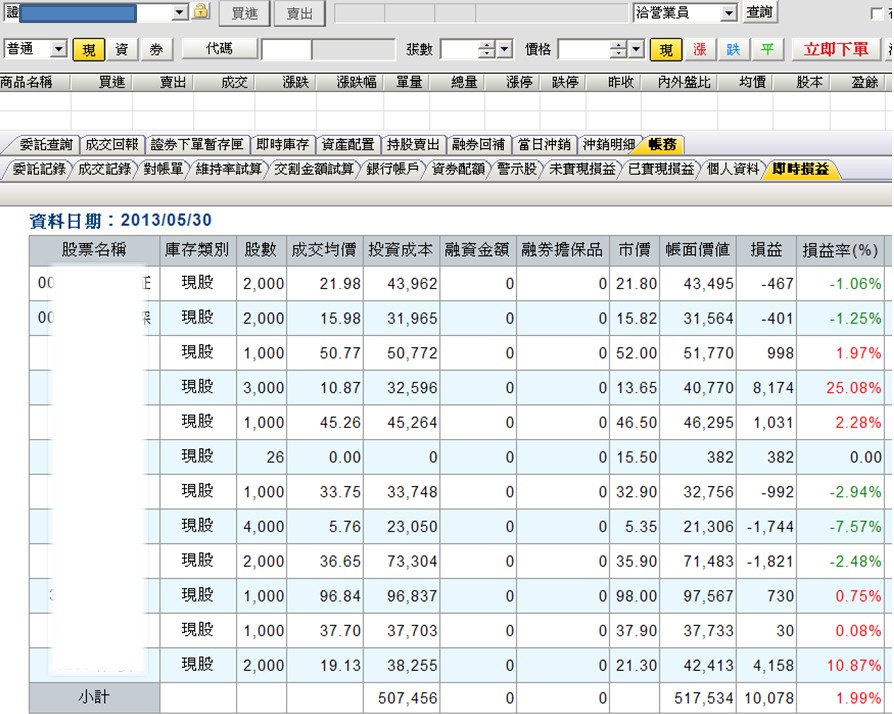Tick the checkbox at top right corner
894x714 pixels.
(877, 13)
